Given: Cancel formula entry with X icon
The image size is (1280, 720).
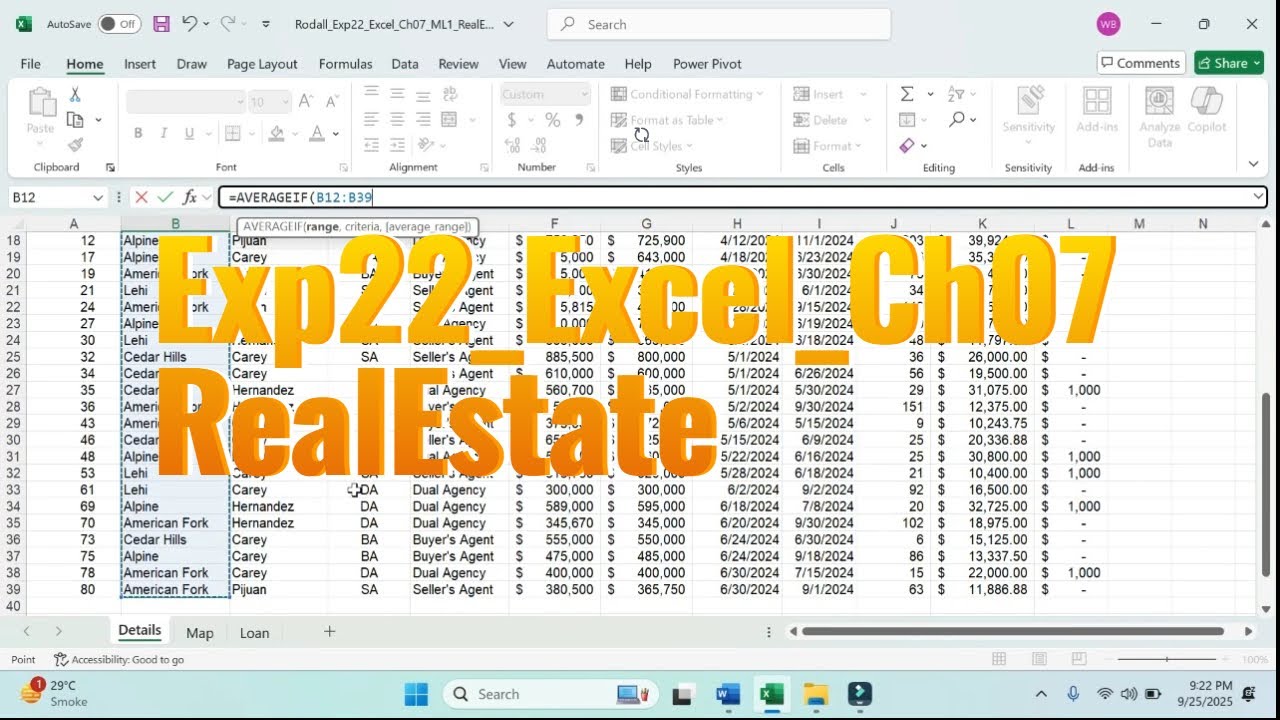Looking at the screenshot, I should pyautogui.click(x=141, y=198).
